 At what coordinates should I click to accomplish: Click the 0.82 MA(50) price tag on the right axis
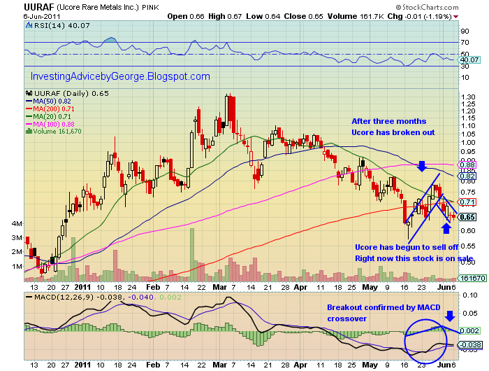(467, 176)
